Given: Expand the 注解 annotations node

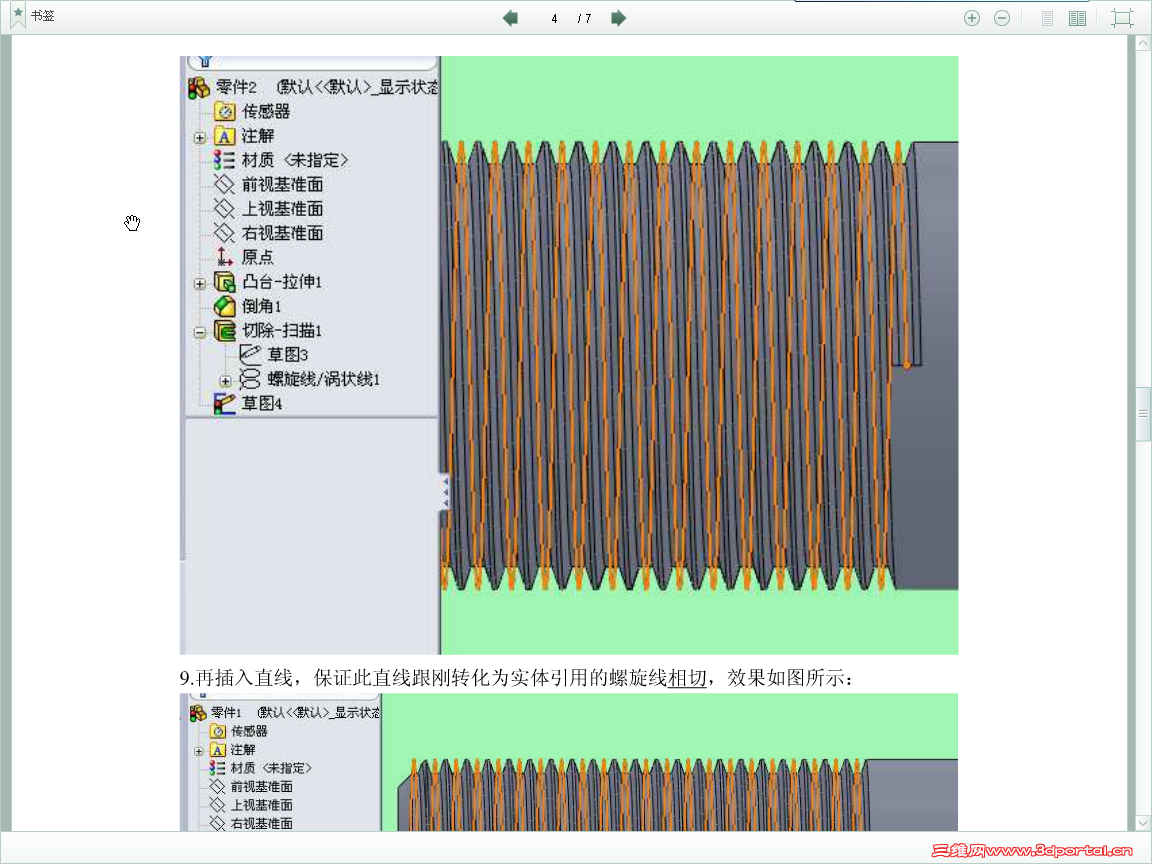Looking at the screenshot, I should pyautogui.click(x=199, y=136).
